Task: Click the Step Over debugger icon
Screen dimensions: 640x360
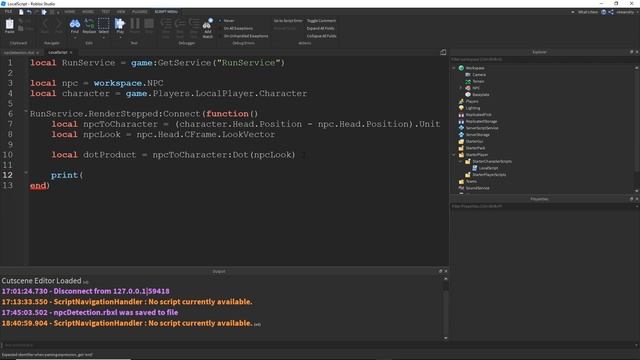Action: (x=180, y=24)
